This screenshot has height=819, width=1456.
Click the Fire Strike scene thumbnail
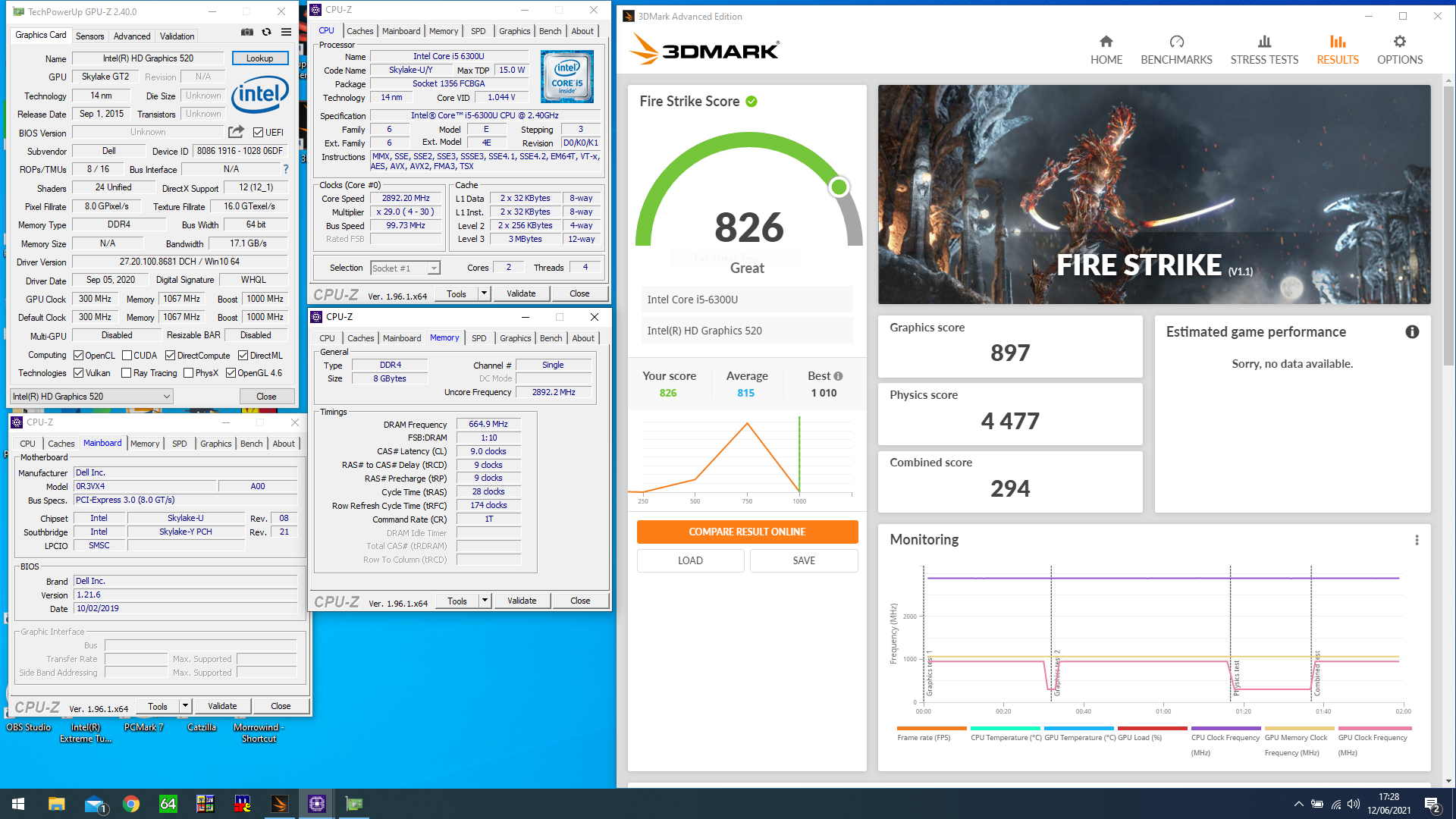[1154, 194]
